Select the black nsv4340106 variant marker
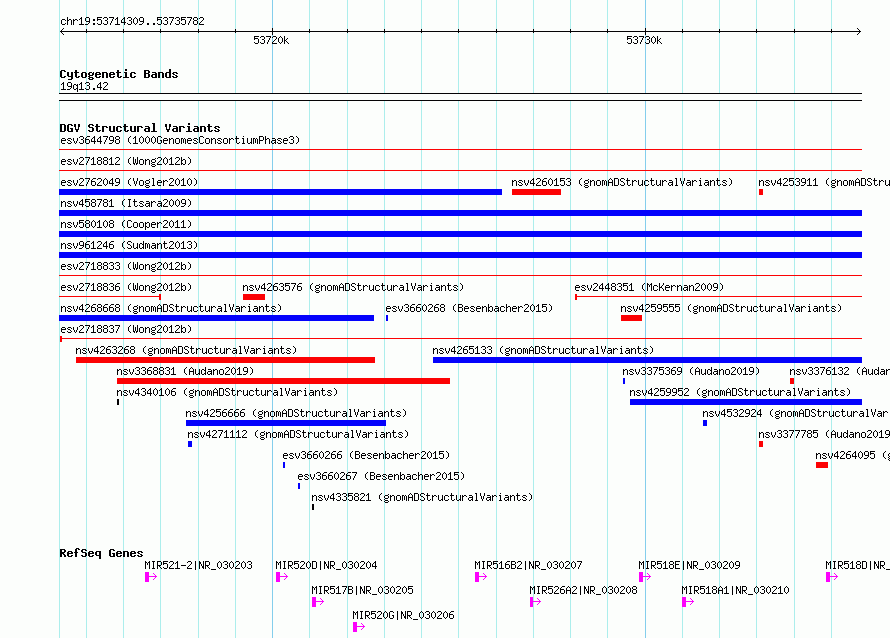Image resolution: width=890 pixels, height=638 pixels. tap(118, 402)
